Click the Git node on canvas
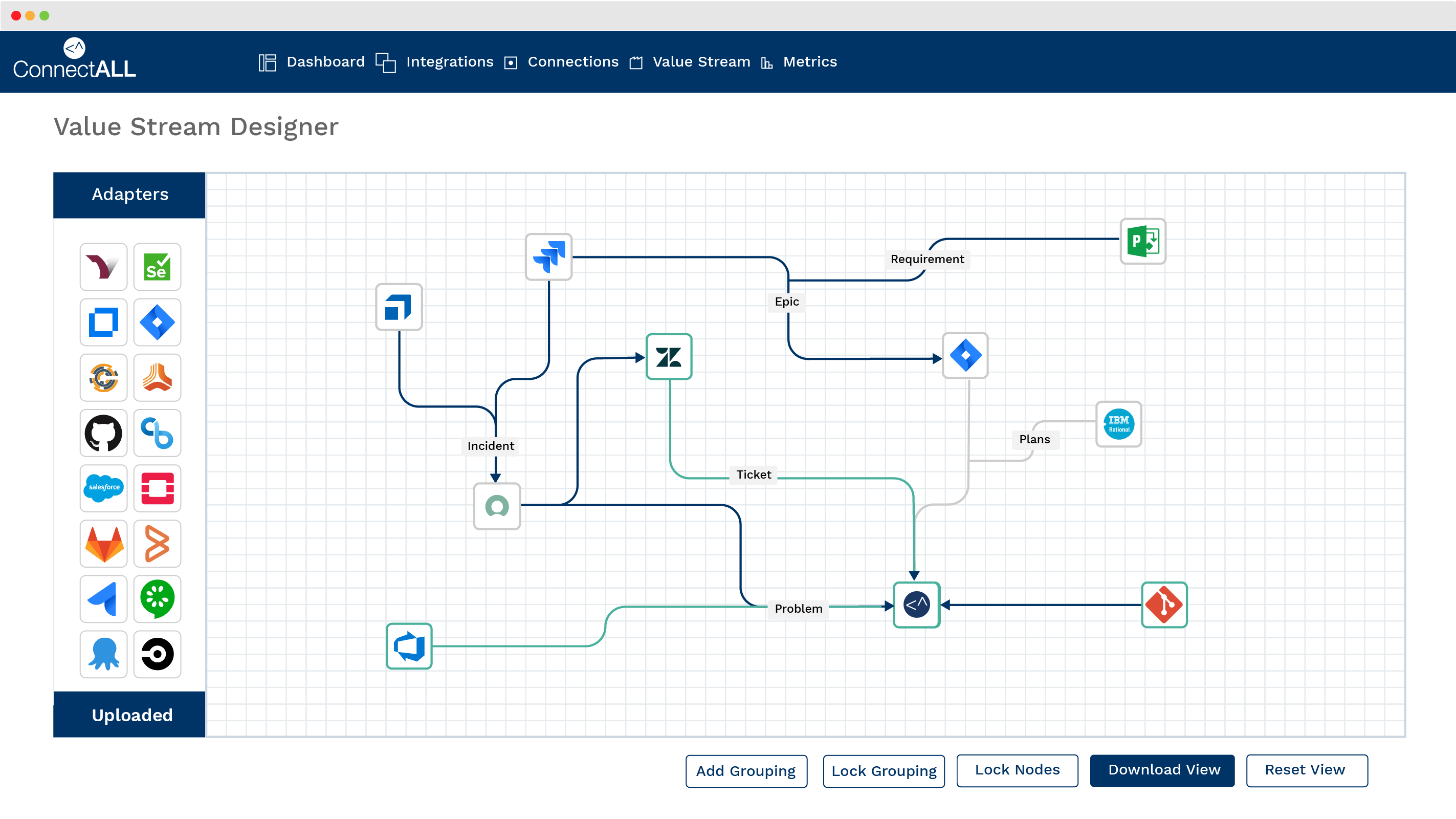 (x=1164, y=605)
